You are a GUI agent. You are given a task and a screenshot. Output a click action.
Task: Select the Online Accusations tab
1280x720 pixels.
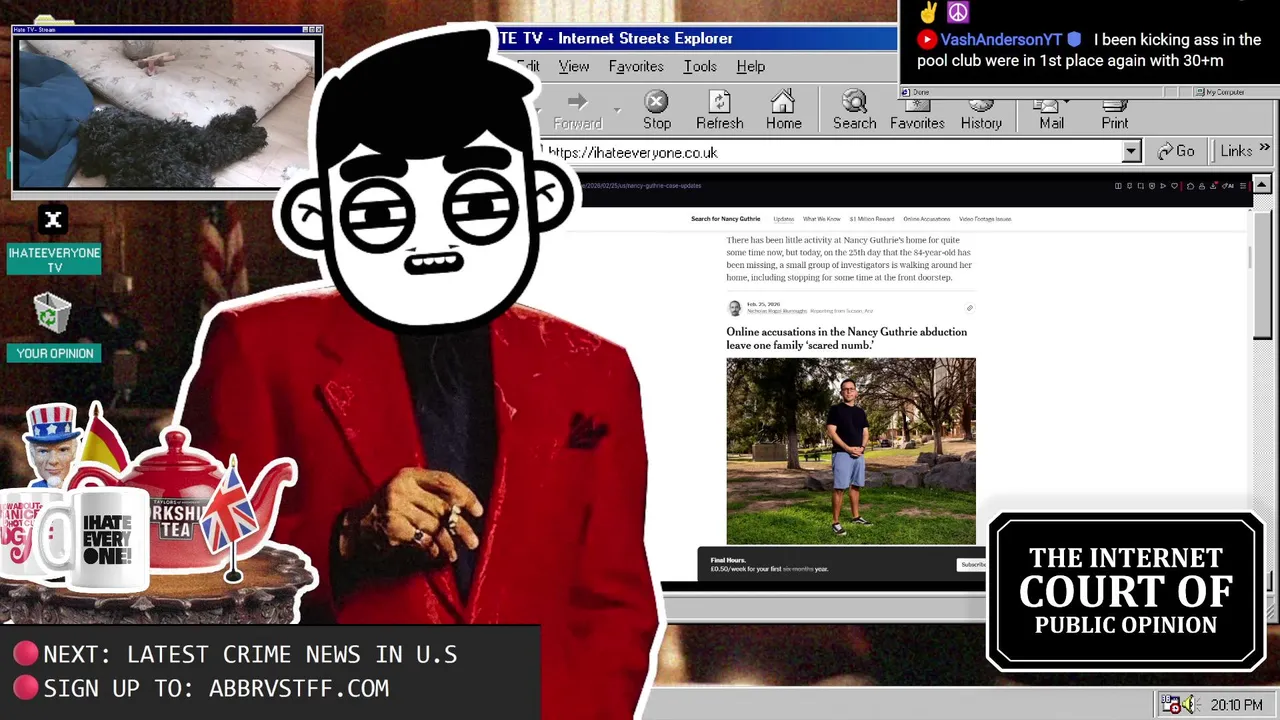(926, 219)
